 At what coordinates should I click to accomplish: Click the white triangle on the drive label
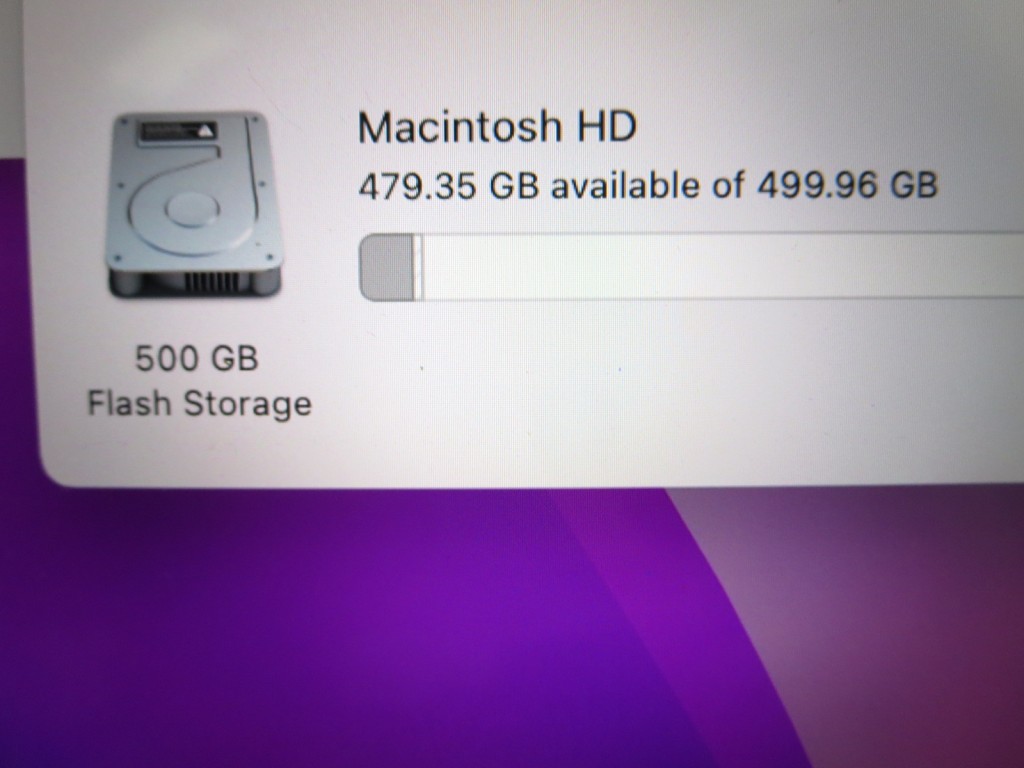pos(207,130)
